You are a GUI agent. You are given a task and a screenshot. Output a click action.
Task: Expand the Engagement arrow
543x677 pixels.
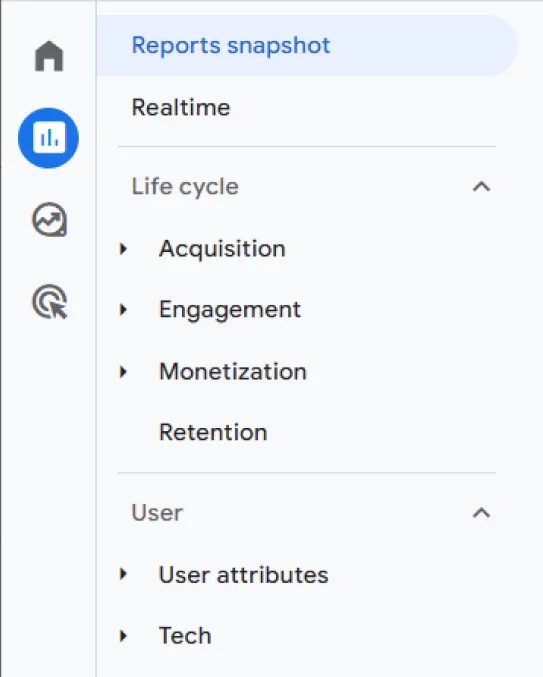pos(123,310)
